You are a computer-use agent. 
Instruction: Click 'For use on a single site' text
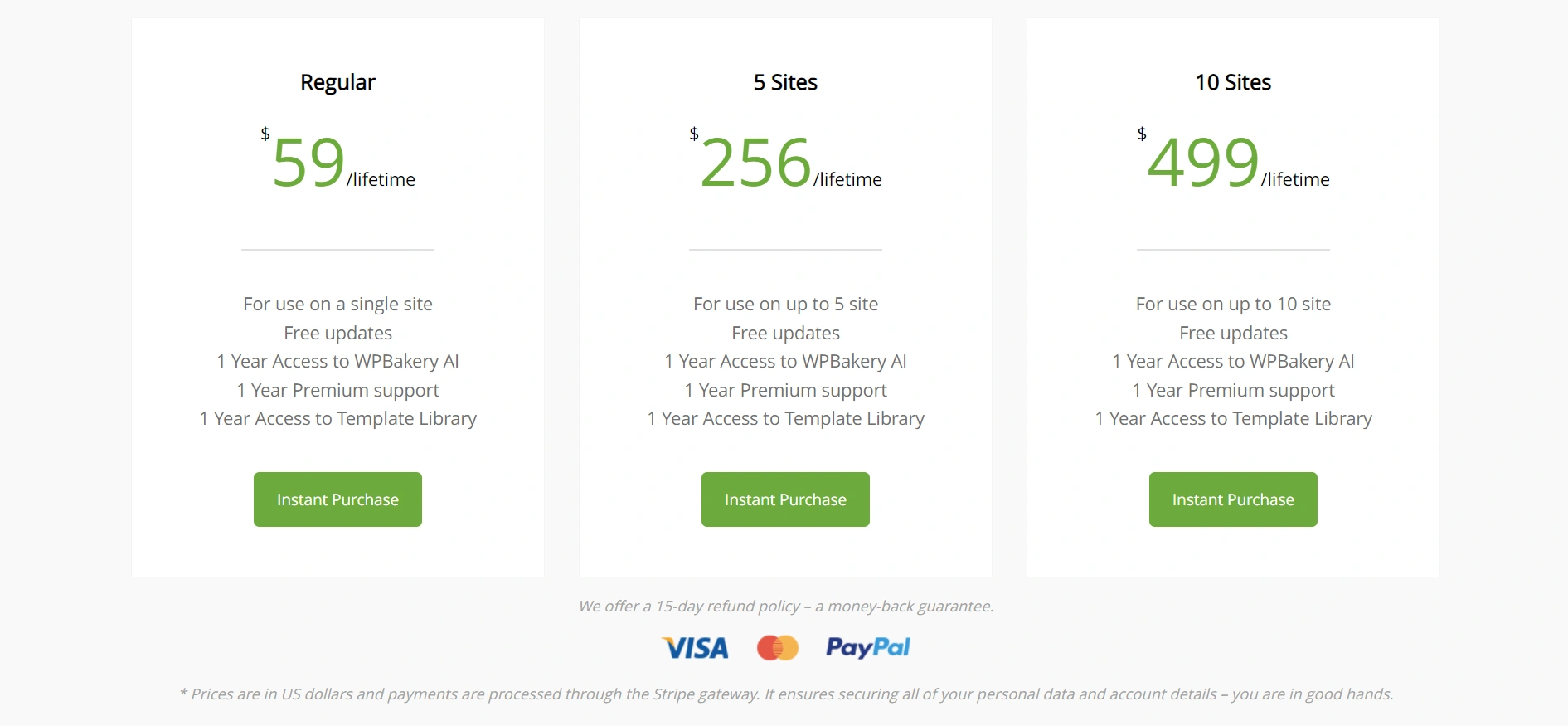click(337, 304)
